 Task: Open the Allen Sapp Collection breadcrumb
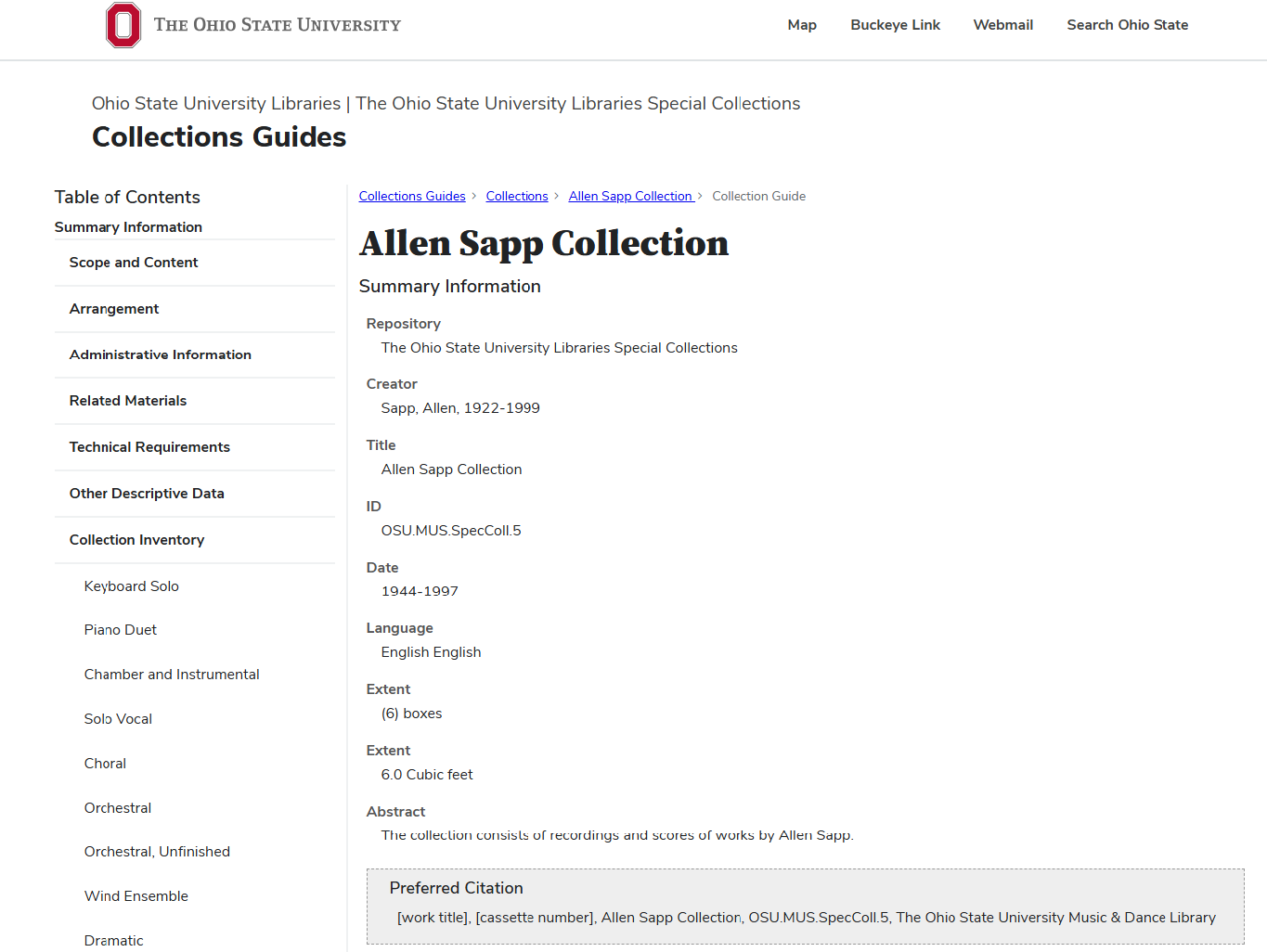(631, 196)
